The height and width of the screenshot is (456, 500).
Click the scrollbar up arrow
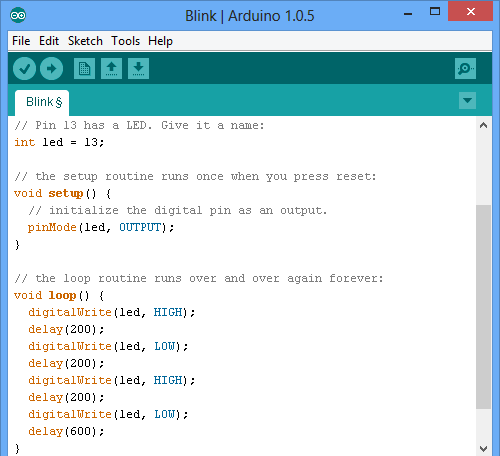click(x=483, y=126)
